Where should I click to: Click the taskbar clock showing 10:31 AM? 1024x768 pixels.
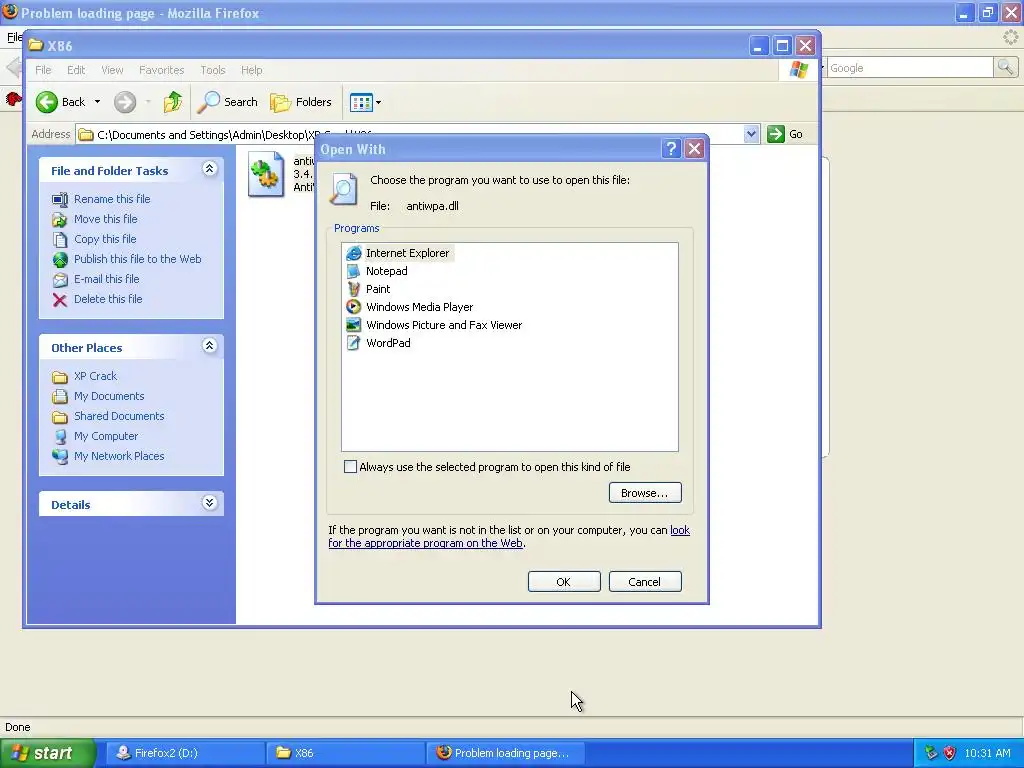tap(987, 754)
